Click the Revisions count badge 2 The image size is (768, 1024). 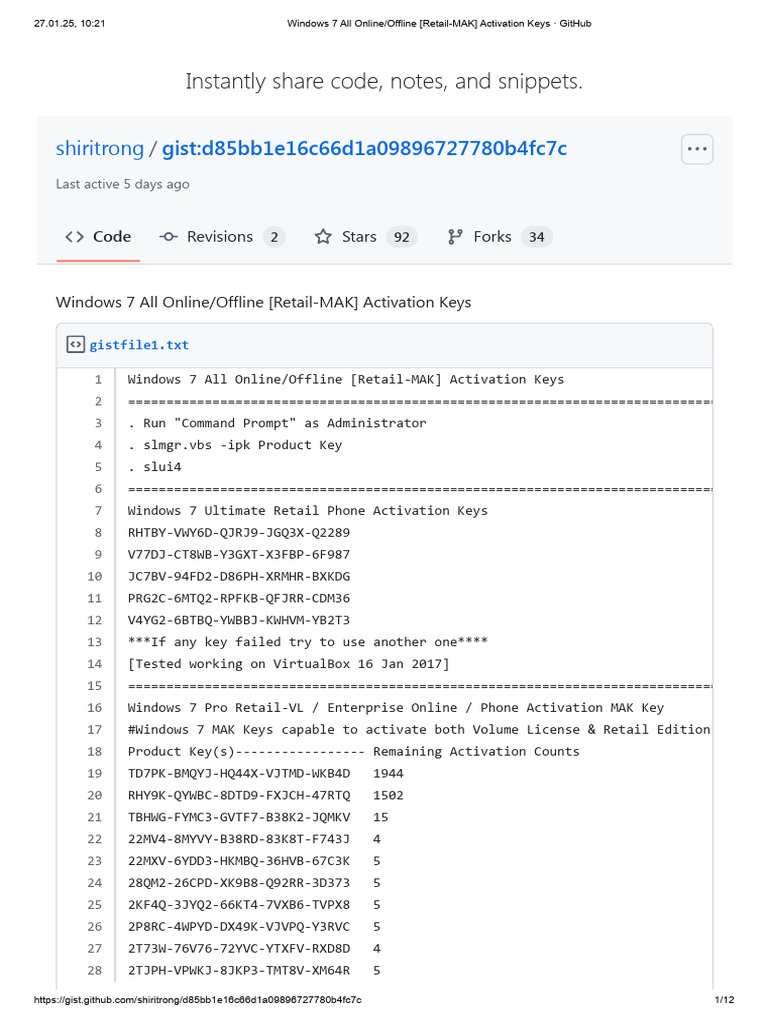274,237
